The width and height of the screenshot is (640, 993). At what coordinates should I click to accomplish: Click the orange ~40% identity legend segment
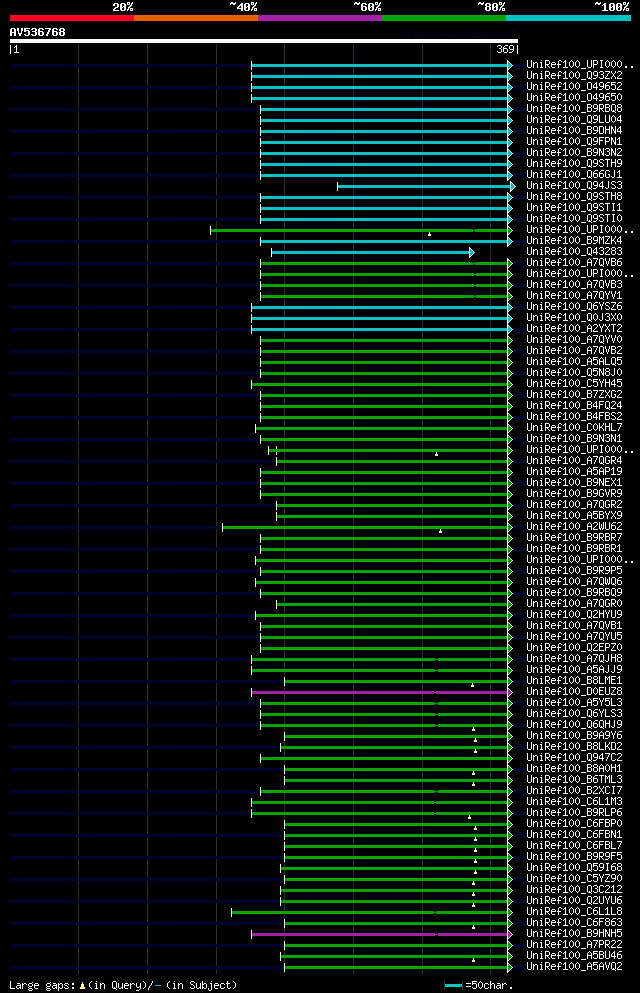[x=196, y=18]
